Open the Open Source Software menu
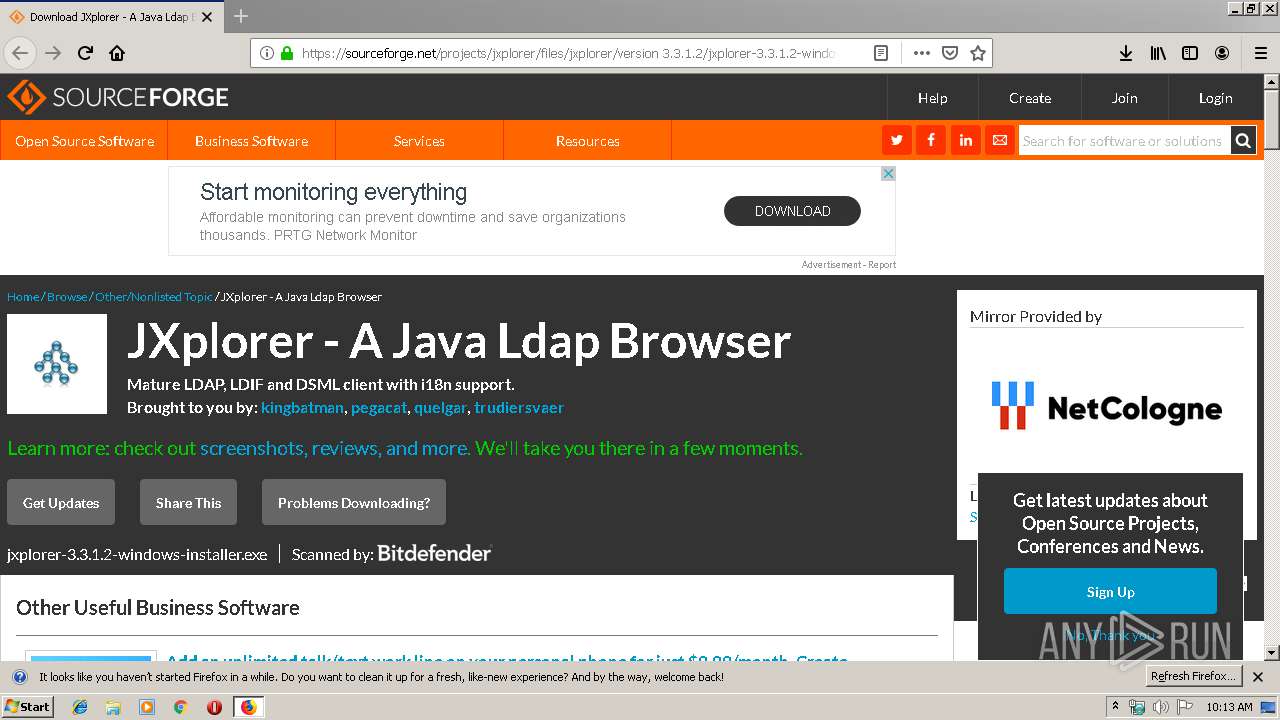This screenshot has width=1280, height=720. [84, 141]
